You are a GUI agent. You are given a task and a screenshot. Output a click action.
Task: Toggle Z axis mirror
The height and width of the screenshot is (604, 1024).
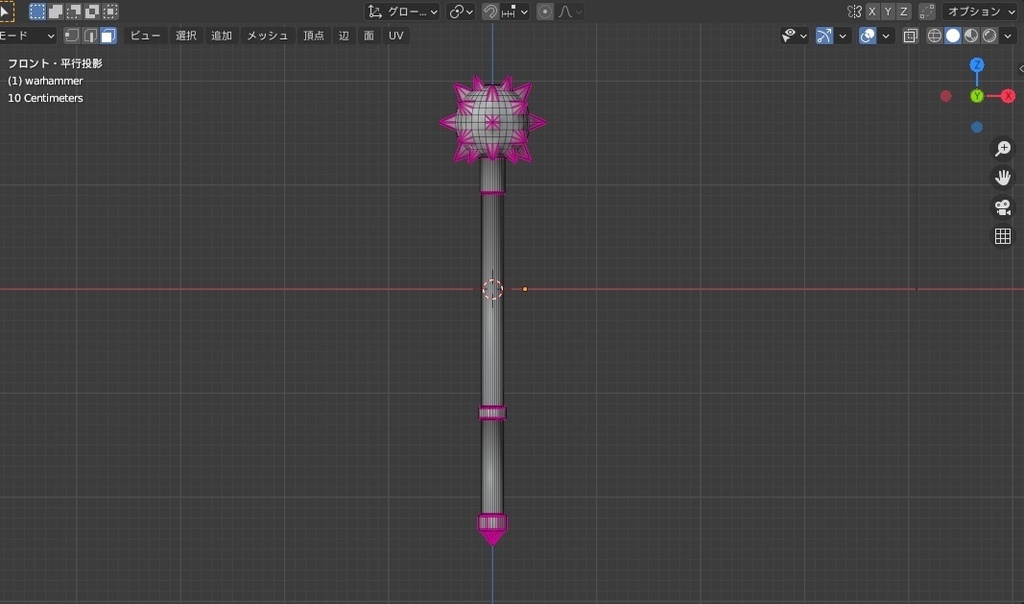[x=903, y=11]
